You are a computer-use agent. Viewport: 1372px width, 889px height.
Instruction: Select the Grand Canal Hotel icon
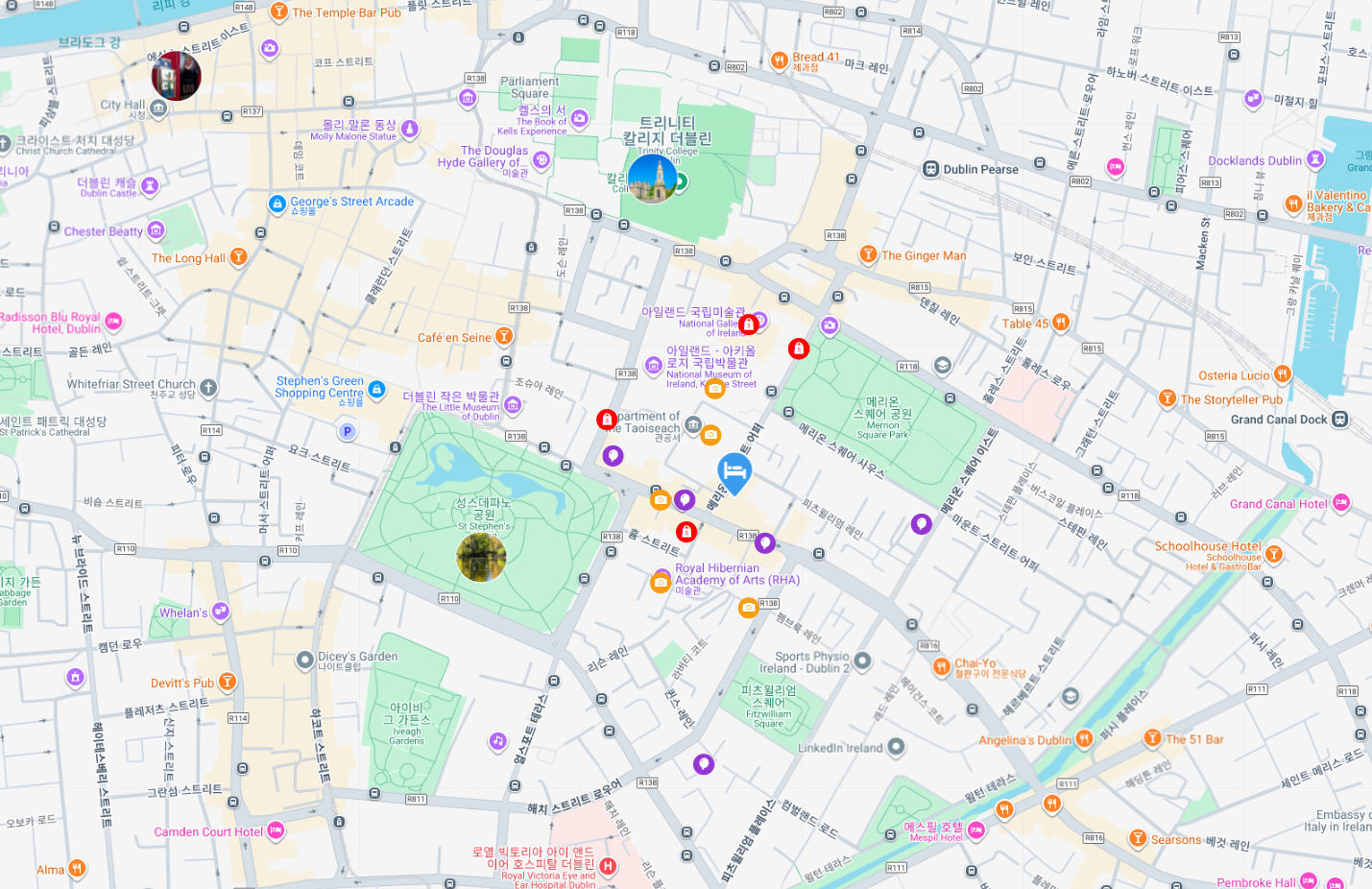(1341, 503)
